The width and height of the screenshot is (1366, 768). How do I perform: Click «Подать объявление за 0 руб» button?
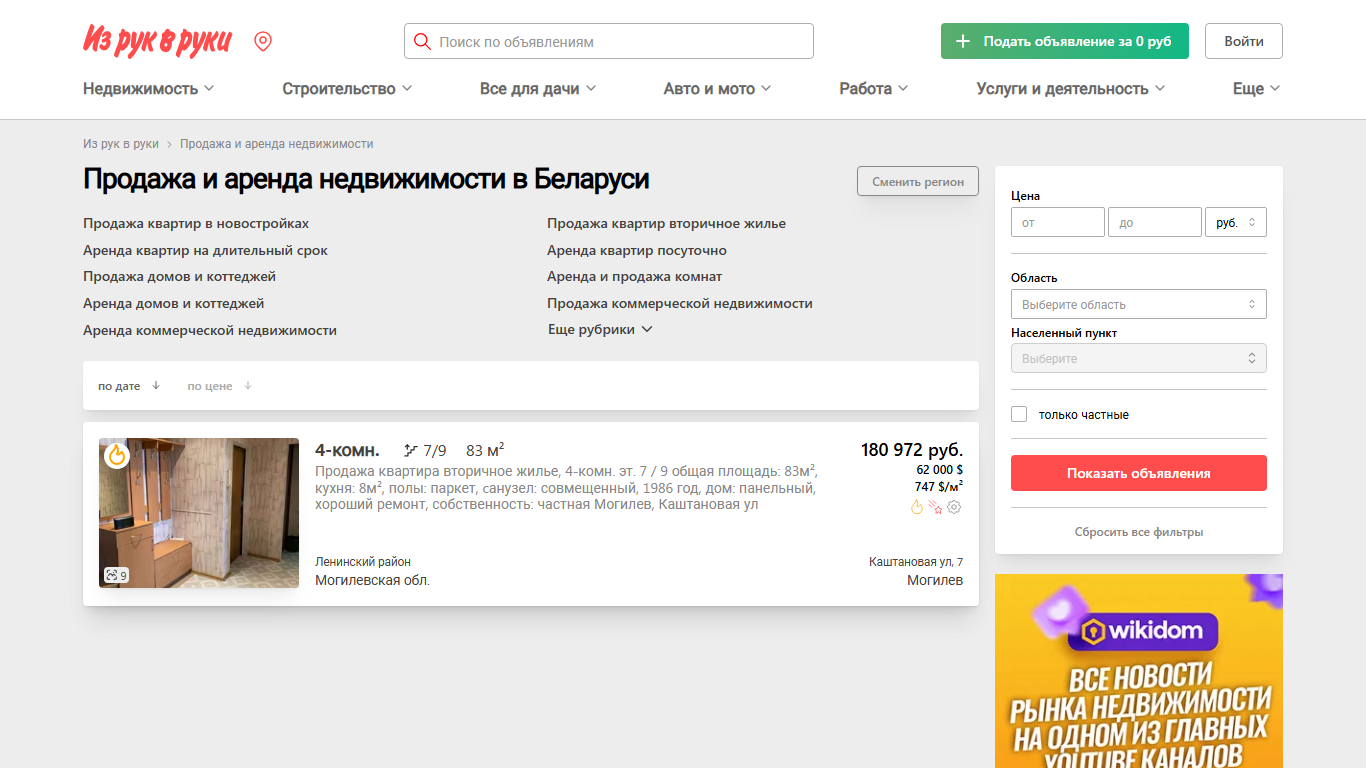pos(1065,41)
